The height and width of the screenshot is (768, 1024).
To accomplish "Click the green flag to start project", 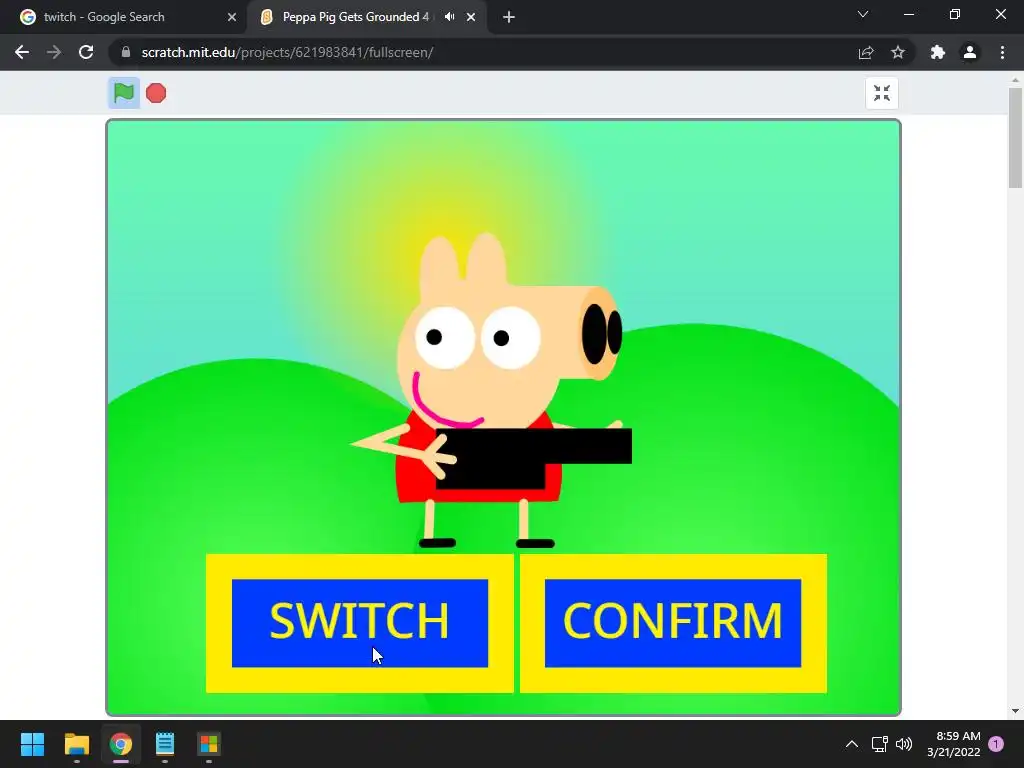I will [123, 93].
